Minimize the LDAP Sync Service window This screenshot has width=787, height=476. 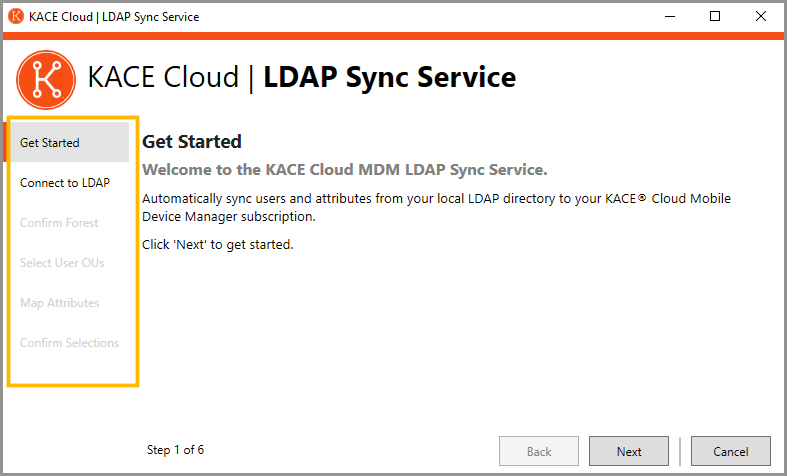click(669, 17)
